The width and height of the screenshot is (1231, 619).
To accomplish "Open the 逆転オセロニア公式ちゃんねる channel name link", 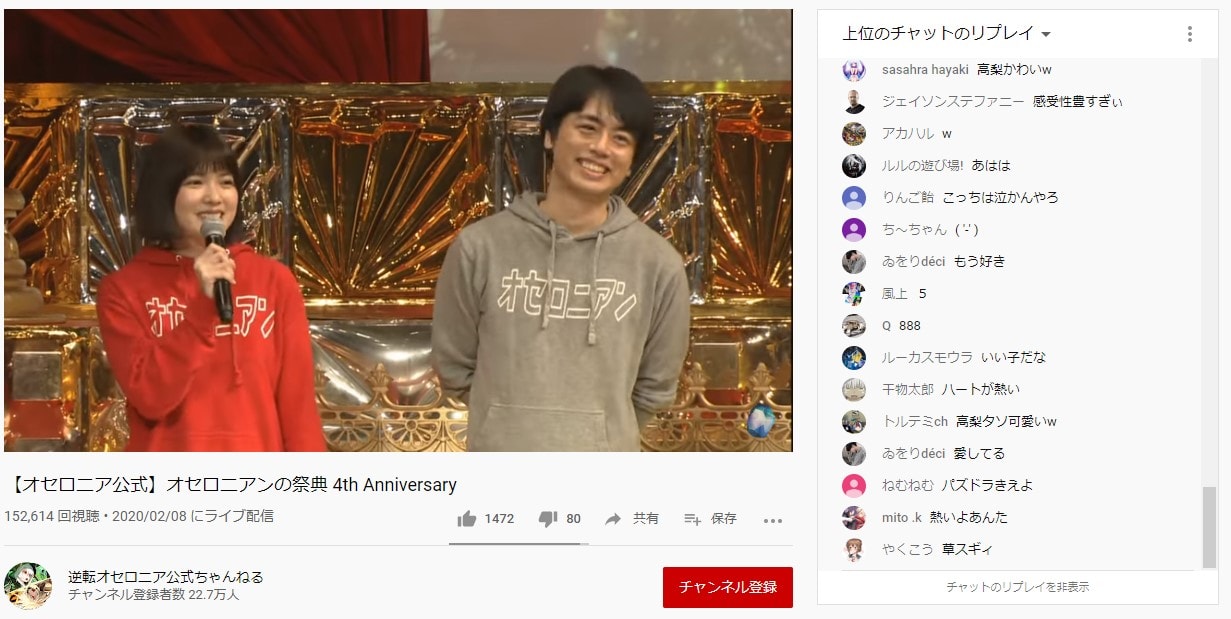I will (x=165, y=576).
